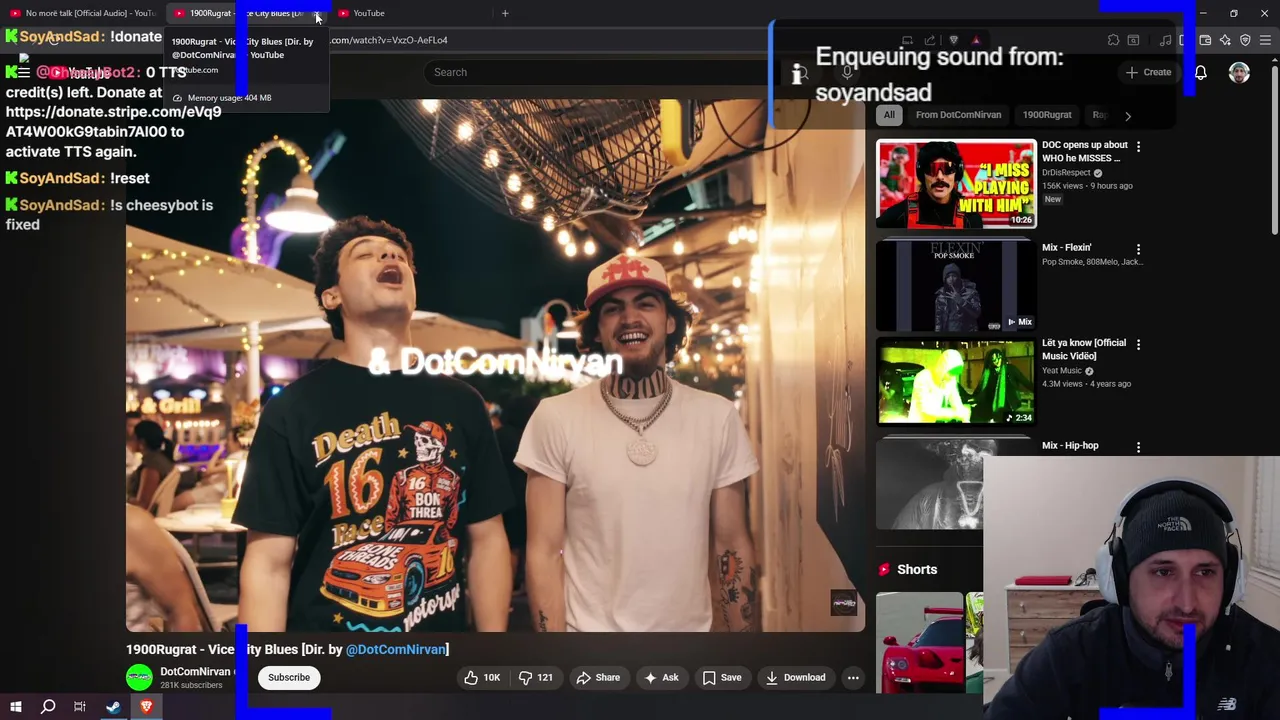Image resolution: width=1280 pixels, height=720 pixels.
Task: Open Windows taskbar search
Action: (x=48, y=707)
